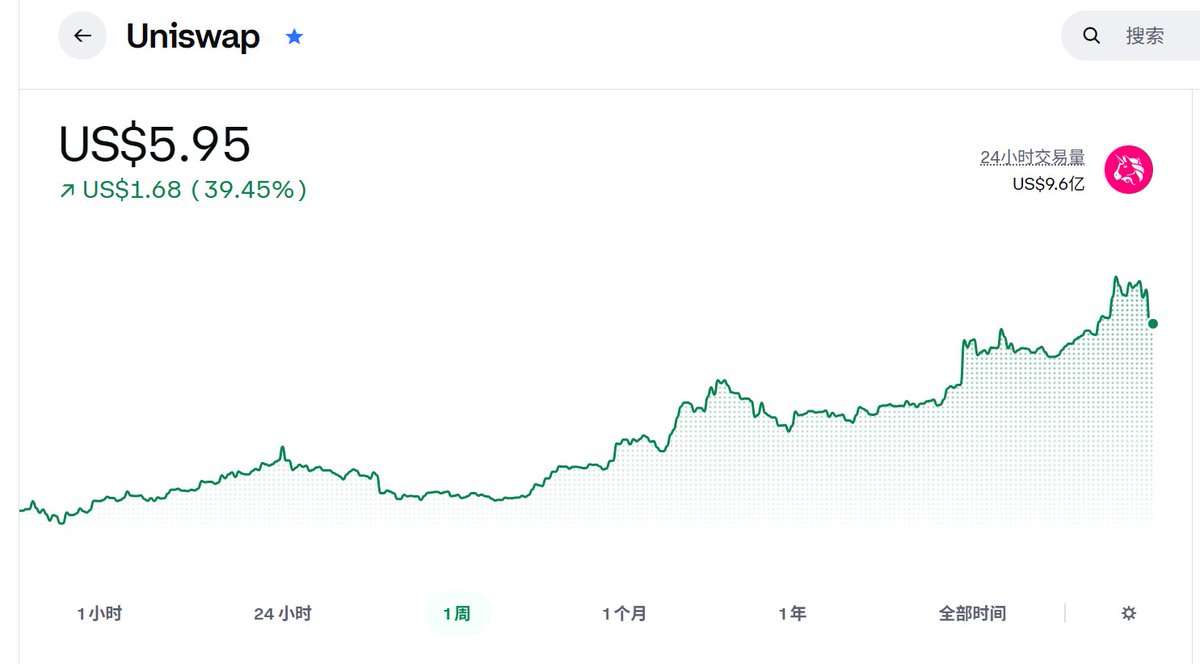Screen dimensions: 1200x664
Task: Select the 24 小时 time range
Action: tap(282, 613)
